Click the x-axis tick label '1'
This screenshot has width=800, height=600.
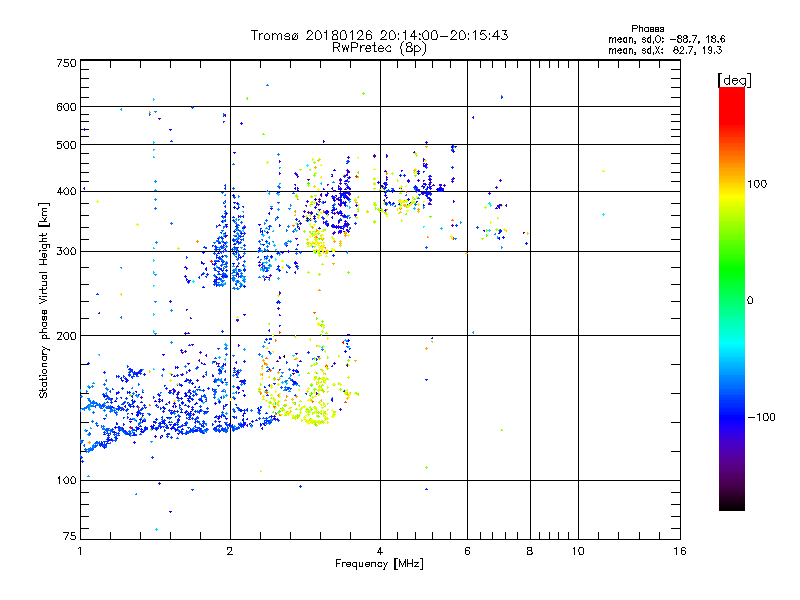point(80,551)
